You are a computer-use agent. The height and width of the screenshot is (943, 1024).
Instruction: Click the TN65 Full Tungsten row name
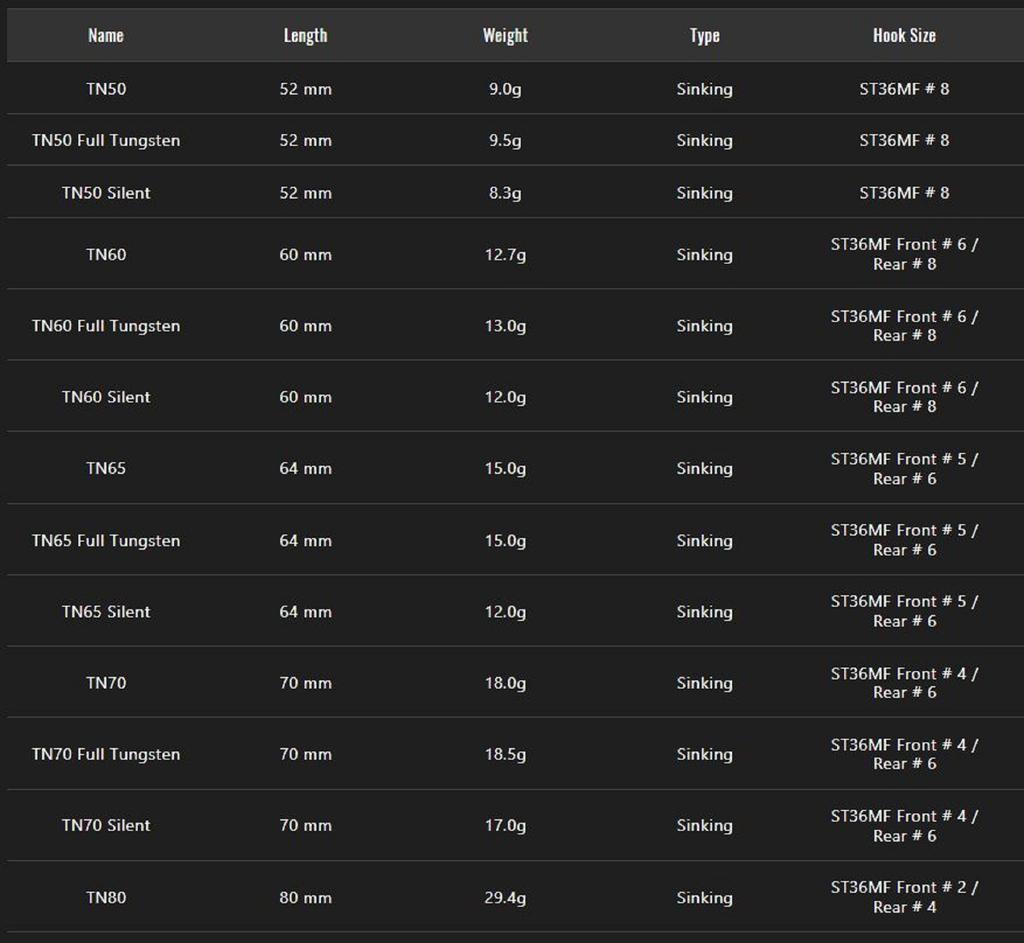pyautogui.click(x=106, y=541)
